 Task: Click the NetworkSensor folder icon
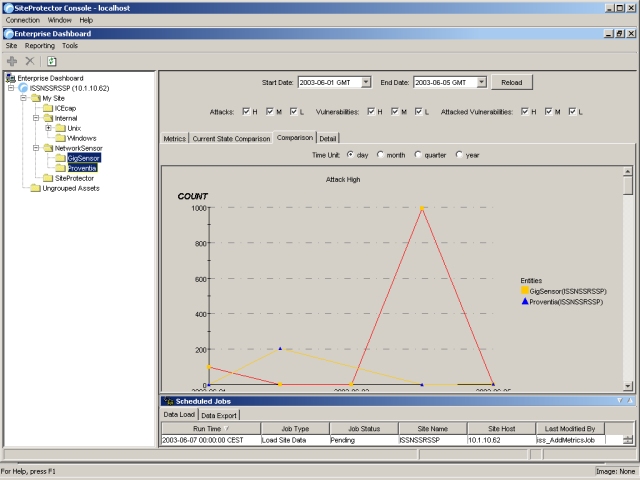pyautogui.click(x=48, y=148)
